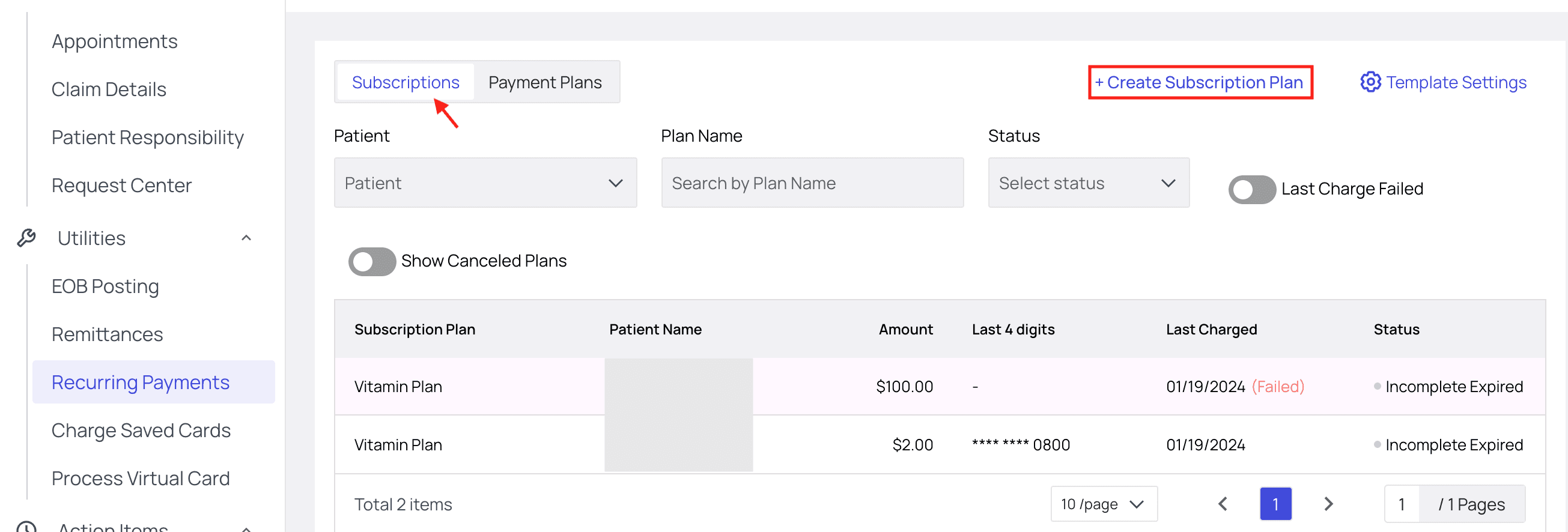Change the 10 /page size dropdown
The image size is (1568, 532).
click(1103, 504)
